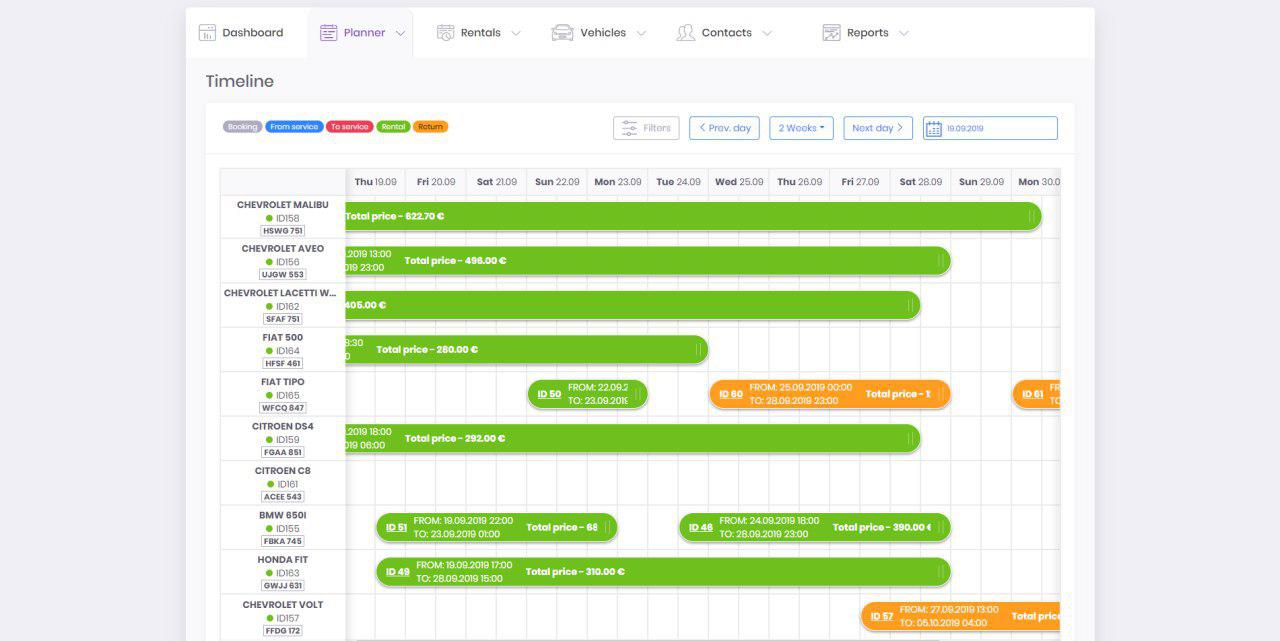
Task: Click the Planner calendar icon
Action: pyautogui.click(x=328, y=33)
